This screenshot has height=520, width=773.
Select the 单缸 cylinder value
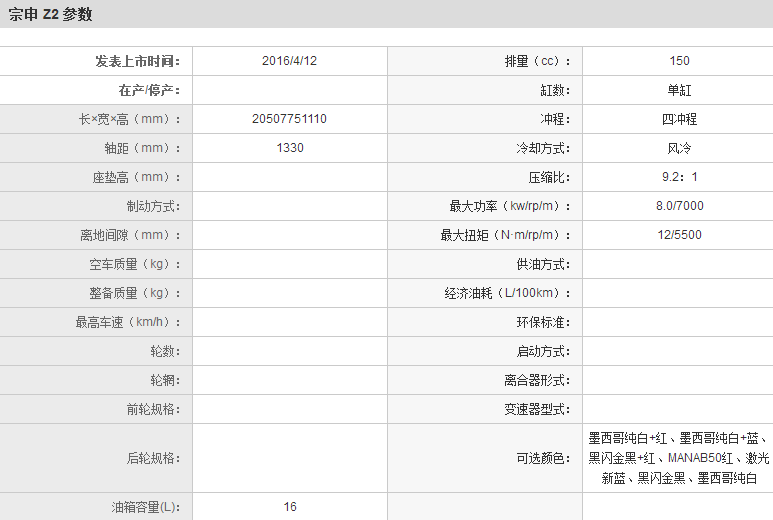[x=679, y=90]
